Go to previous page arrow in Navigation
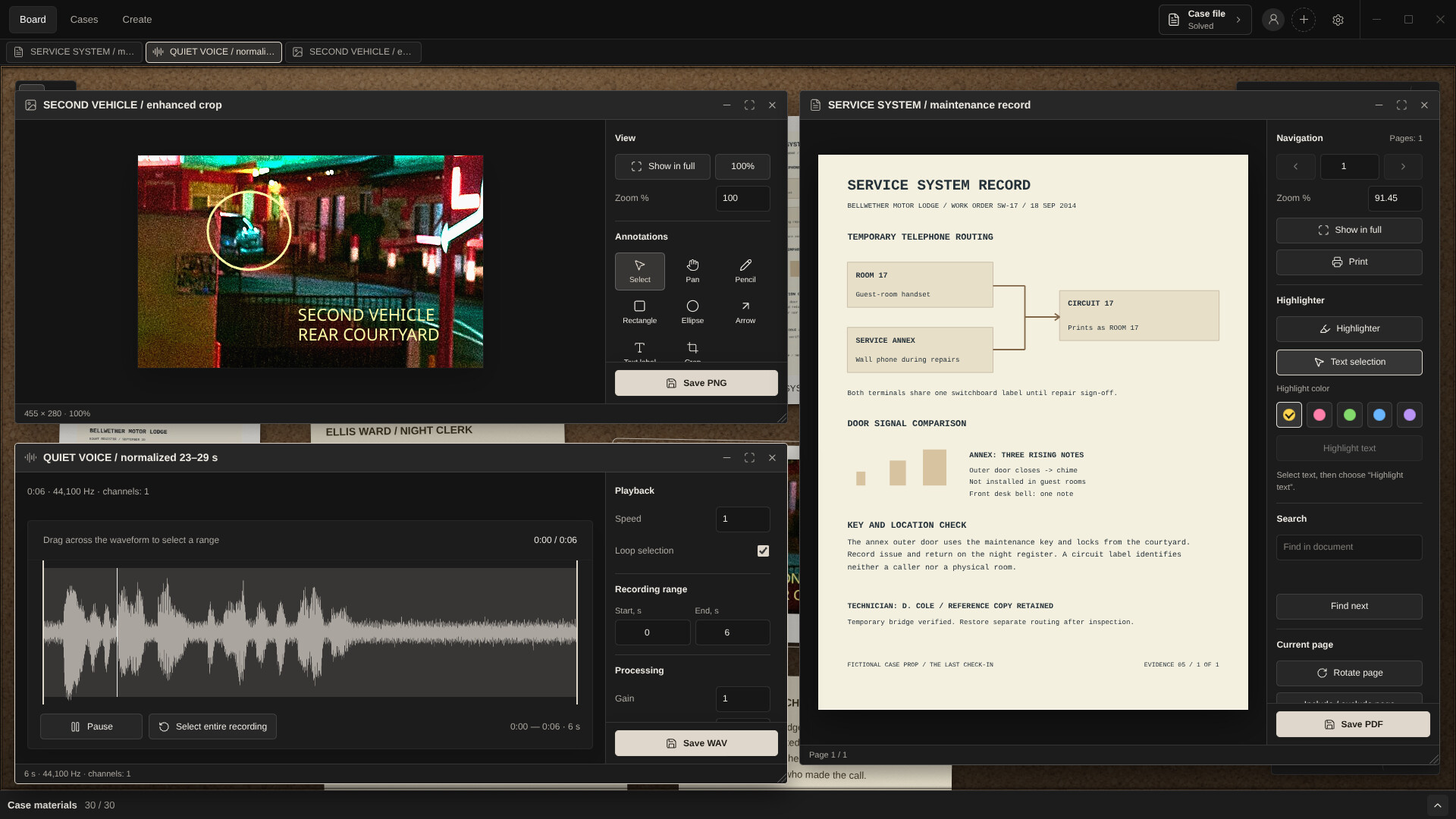The width and height of the screenshot is (1456, 819). point(1295,167)
